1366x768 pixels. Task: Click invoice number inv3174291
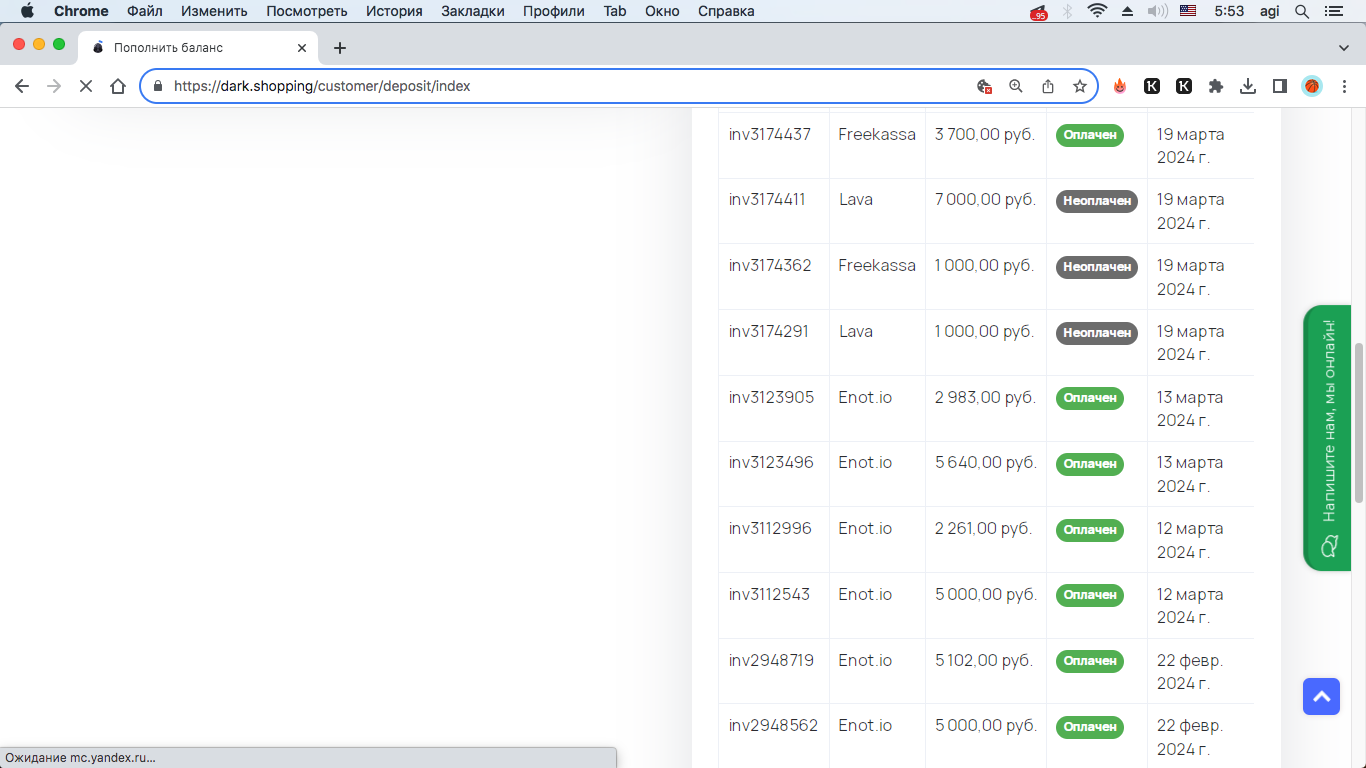[x=769, y=332]
